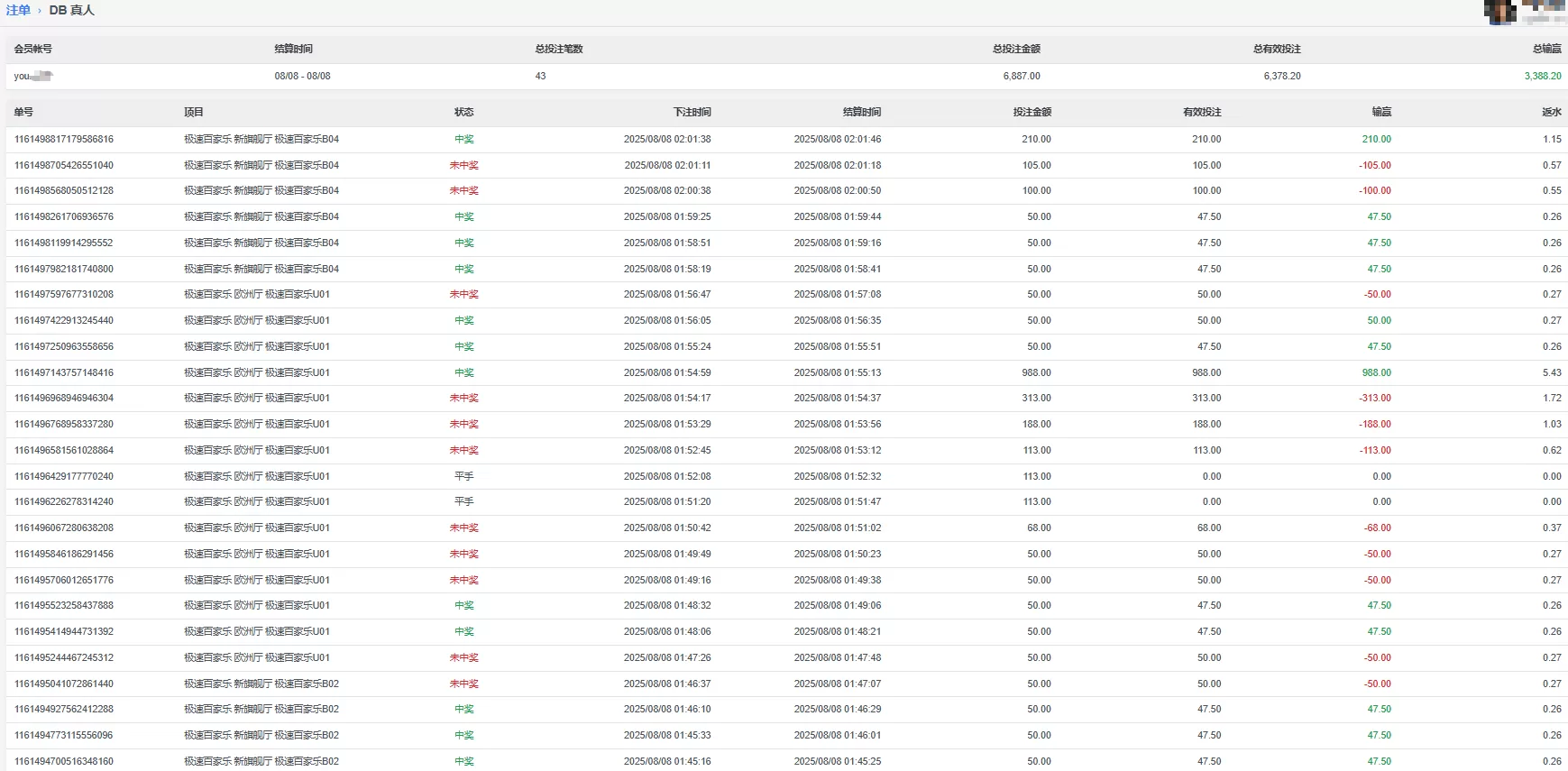Click the 总投注笔数 header

(559, 49)
